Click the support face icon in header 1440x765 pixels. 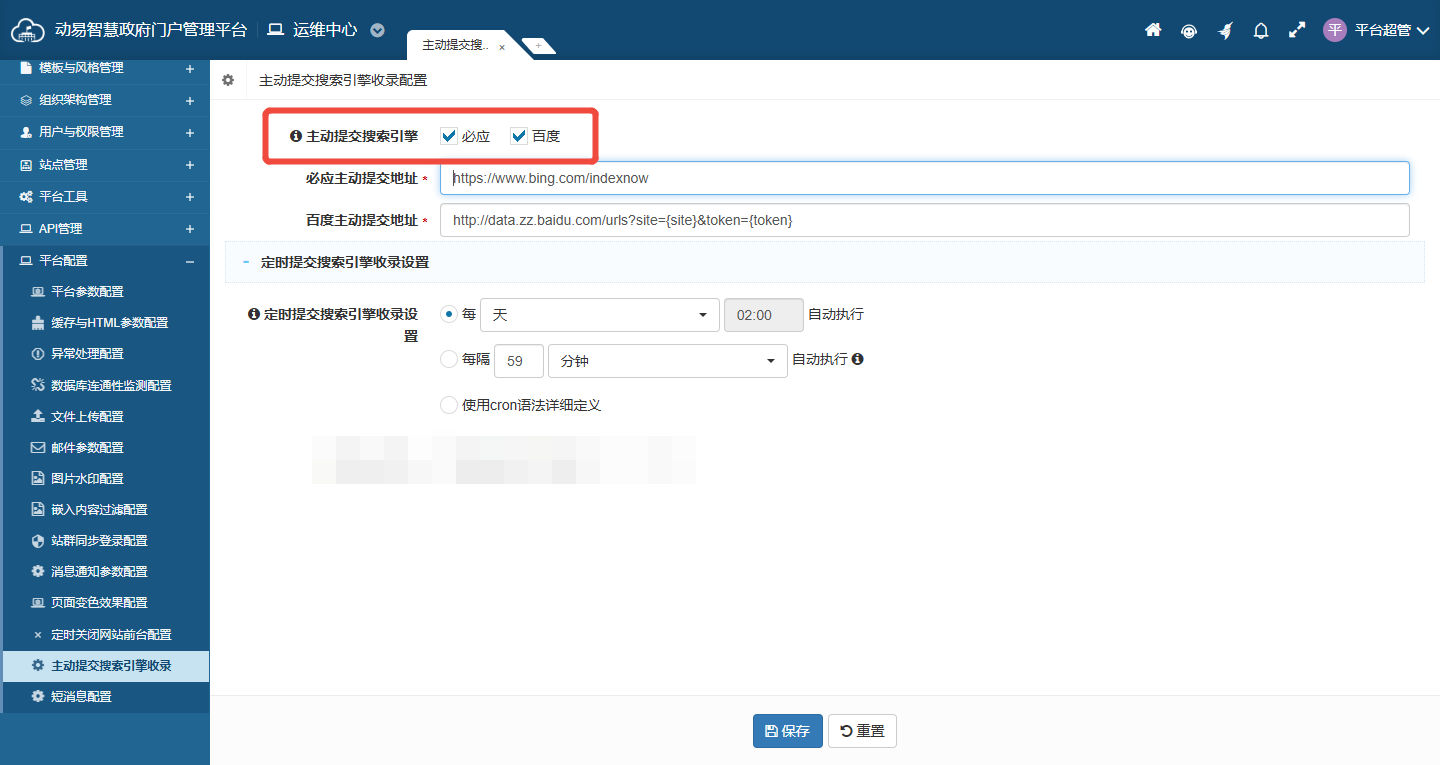point(1189,30)
